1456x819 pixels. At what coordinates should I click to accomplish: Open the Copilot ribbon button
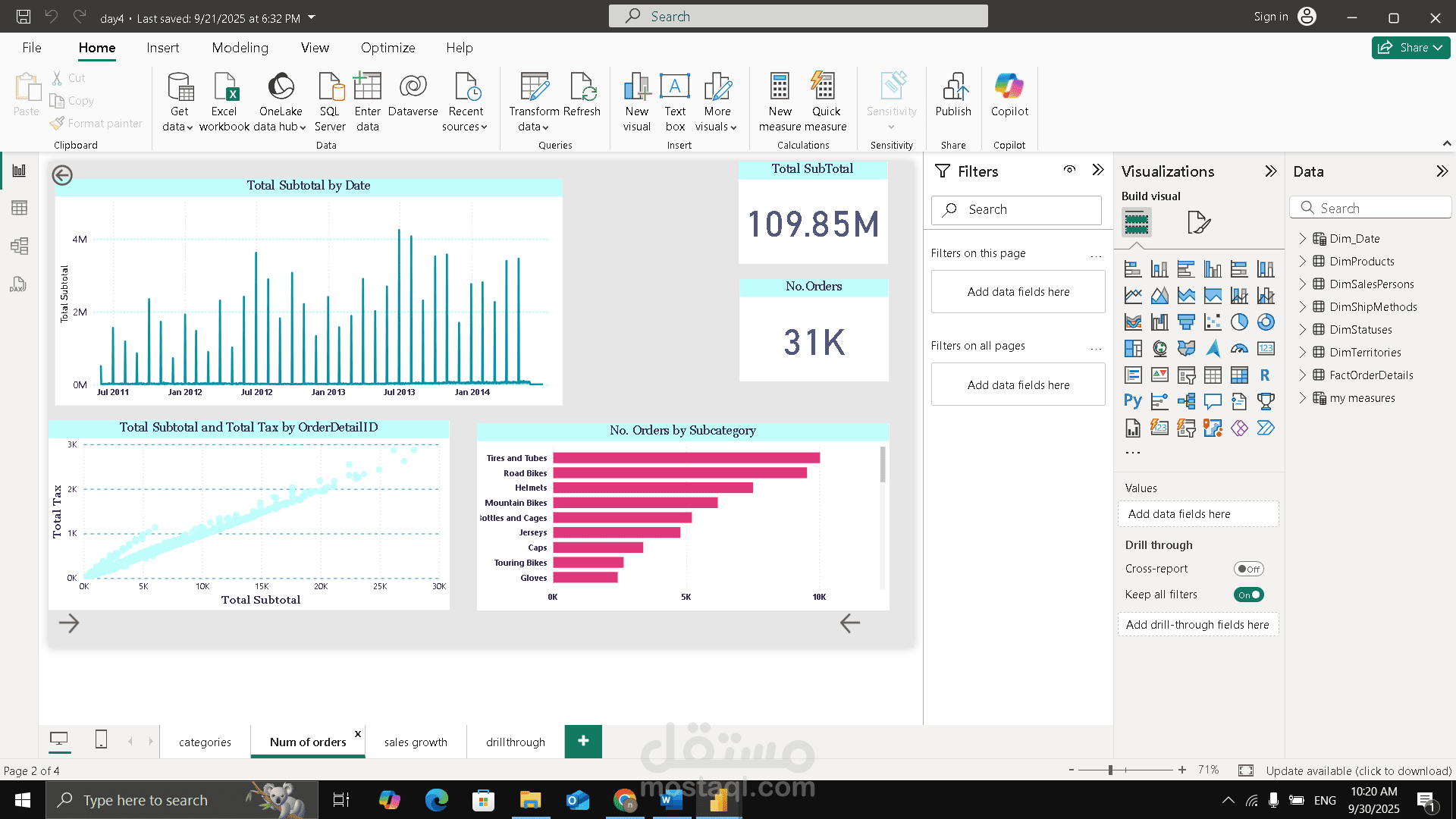click(1009, 88)
